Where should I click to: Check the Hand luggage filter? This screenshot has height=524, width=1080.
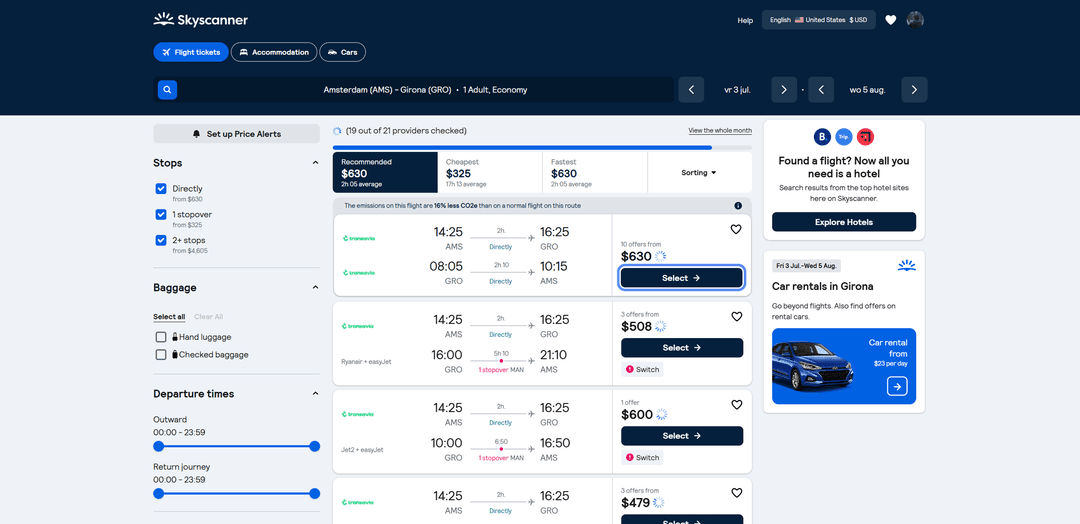(161, 337)
